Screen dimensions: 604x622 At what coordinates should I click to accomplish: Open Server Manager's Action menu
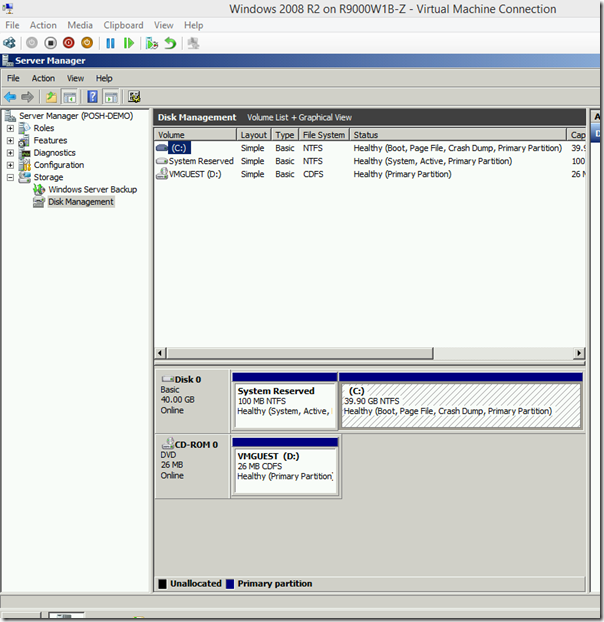(43, 78)
